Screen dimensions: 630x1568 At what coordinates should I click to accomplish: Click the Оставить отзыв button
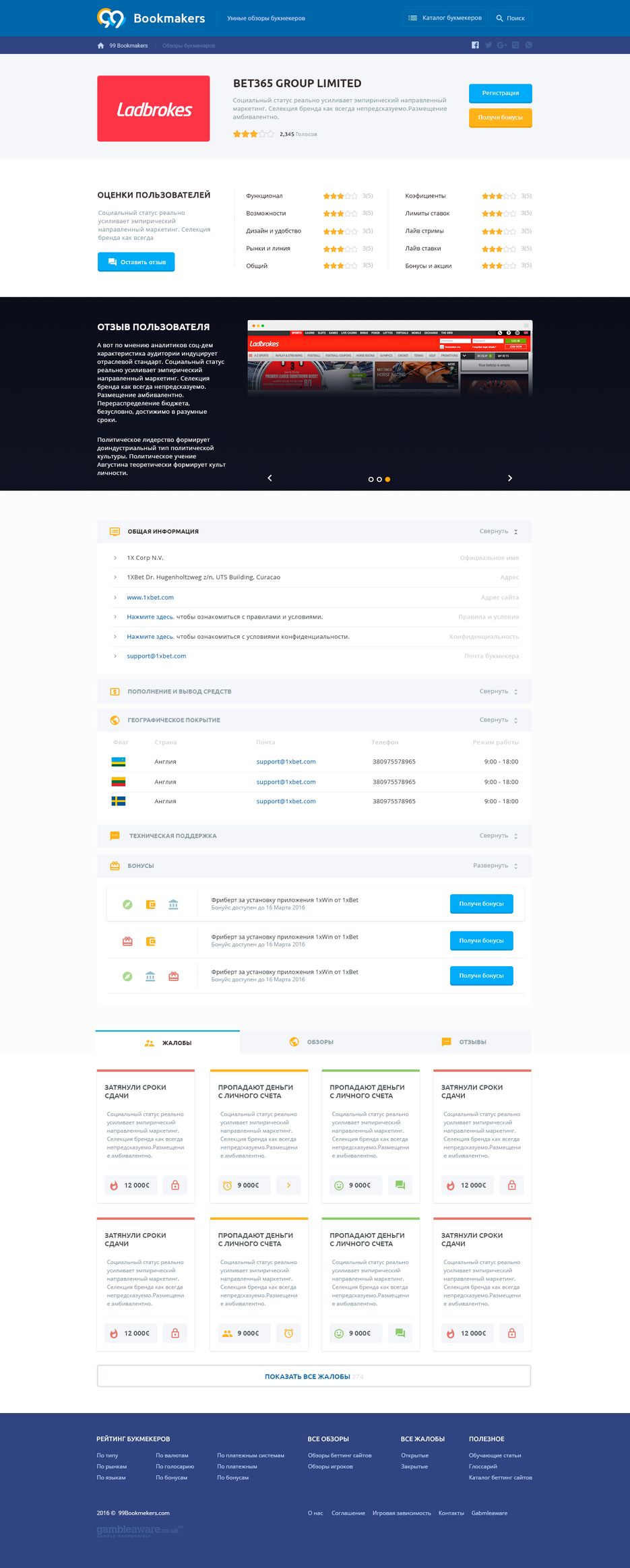coord(136,262)
